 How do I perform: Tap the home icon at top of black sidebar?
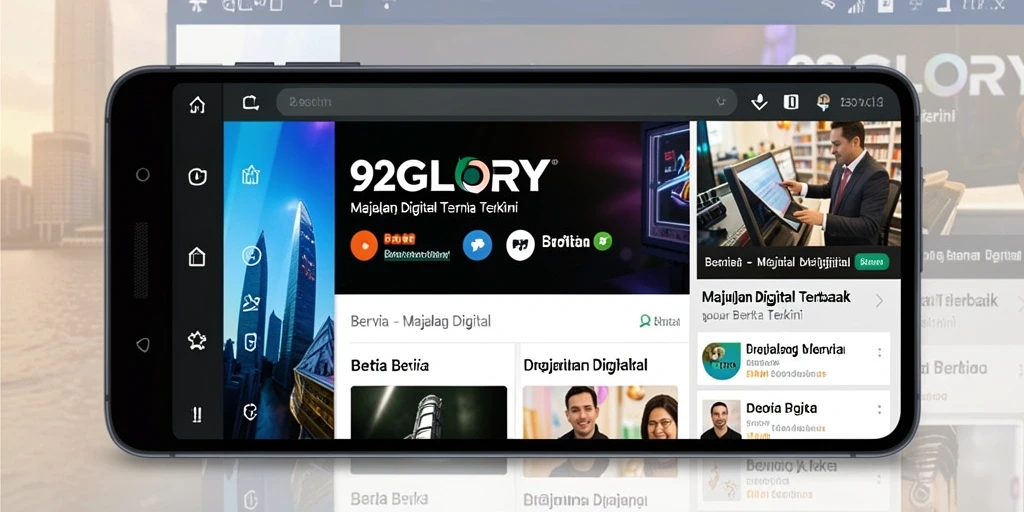point(197,105)
